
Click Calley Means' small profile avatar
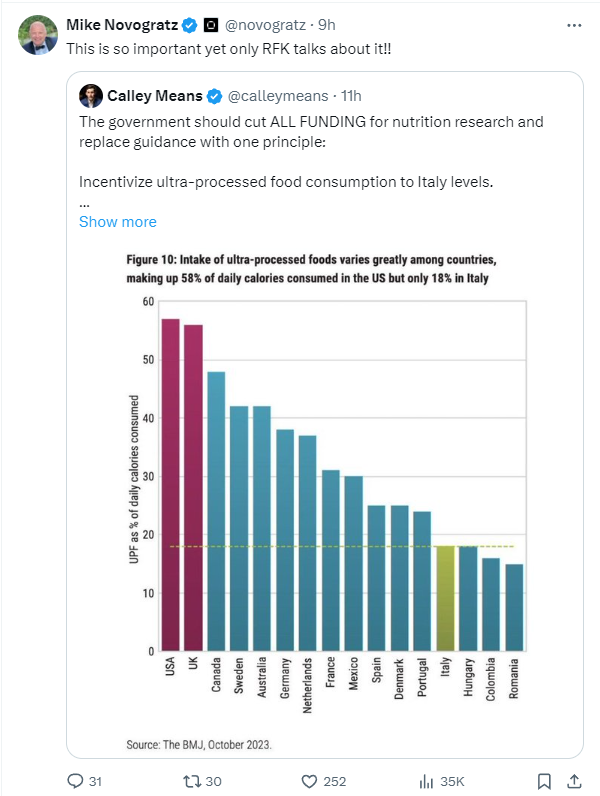[x=91, y=96]
